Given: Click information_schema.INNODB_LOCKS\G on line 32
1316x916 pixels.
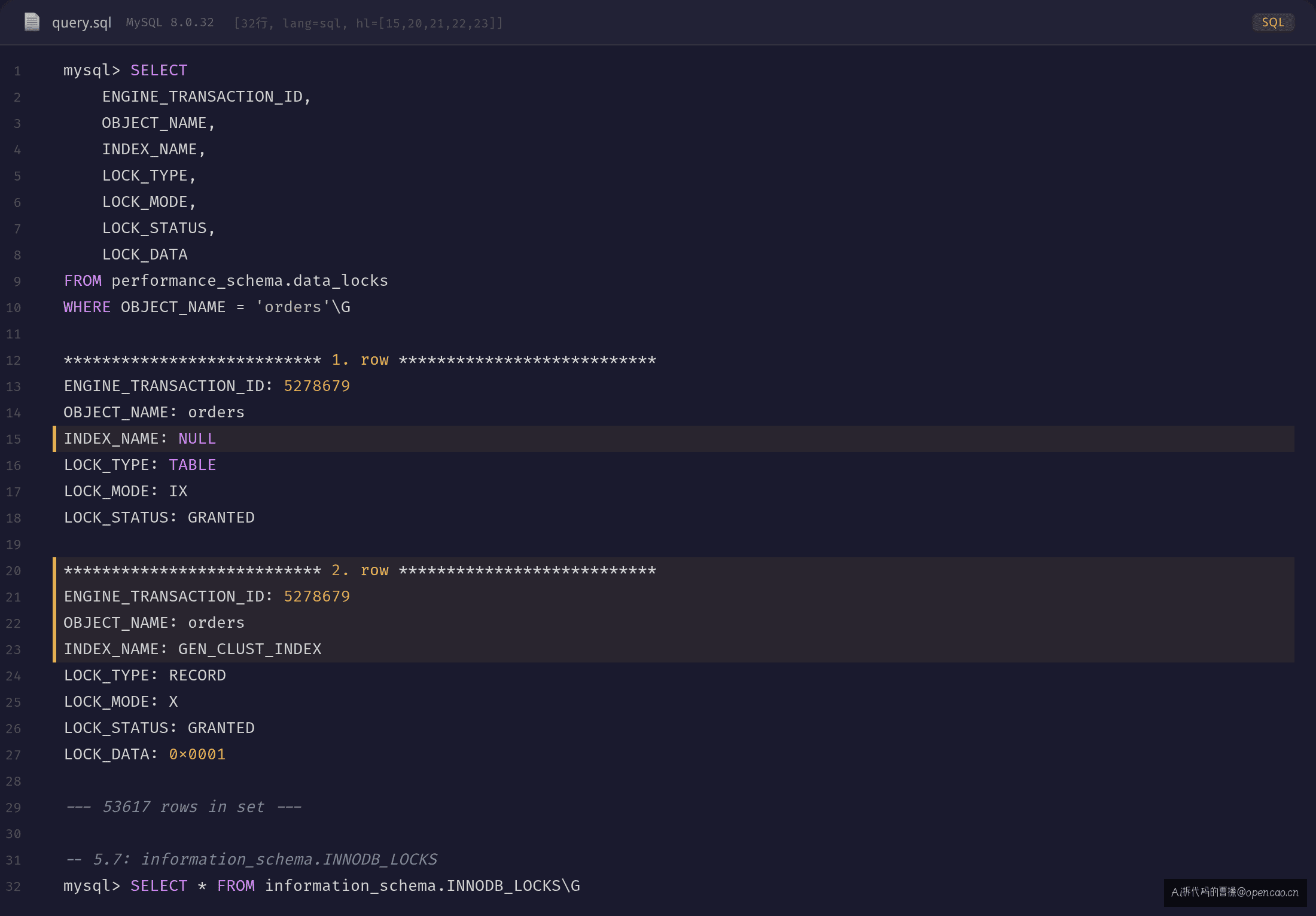Looking at the screenshot, I should (422, 886).
